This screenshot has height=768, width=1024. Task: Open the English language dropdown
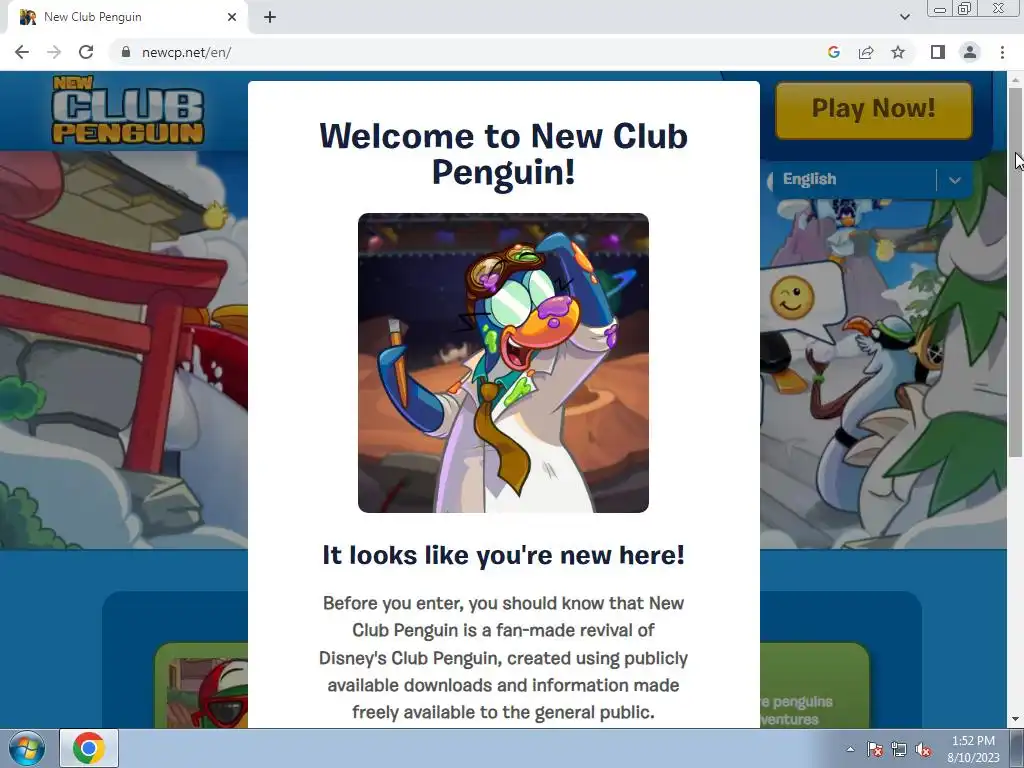(870, 179)
